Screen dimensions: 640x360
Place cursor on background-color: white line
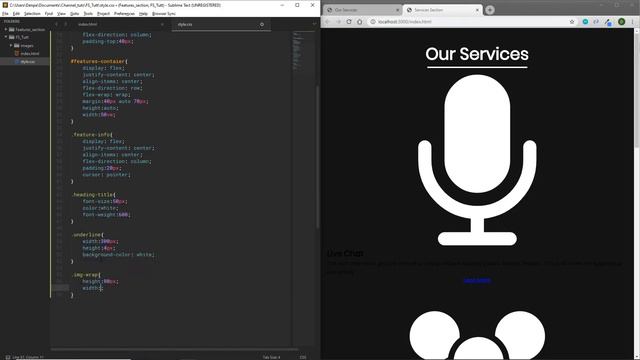118,255
